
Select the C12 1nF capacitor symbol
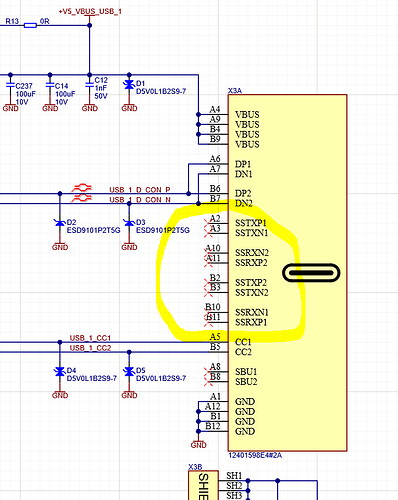89,86
